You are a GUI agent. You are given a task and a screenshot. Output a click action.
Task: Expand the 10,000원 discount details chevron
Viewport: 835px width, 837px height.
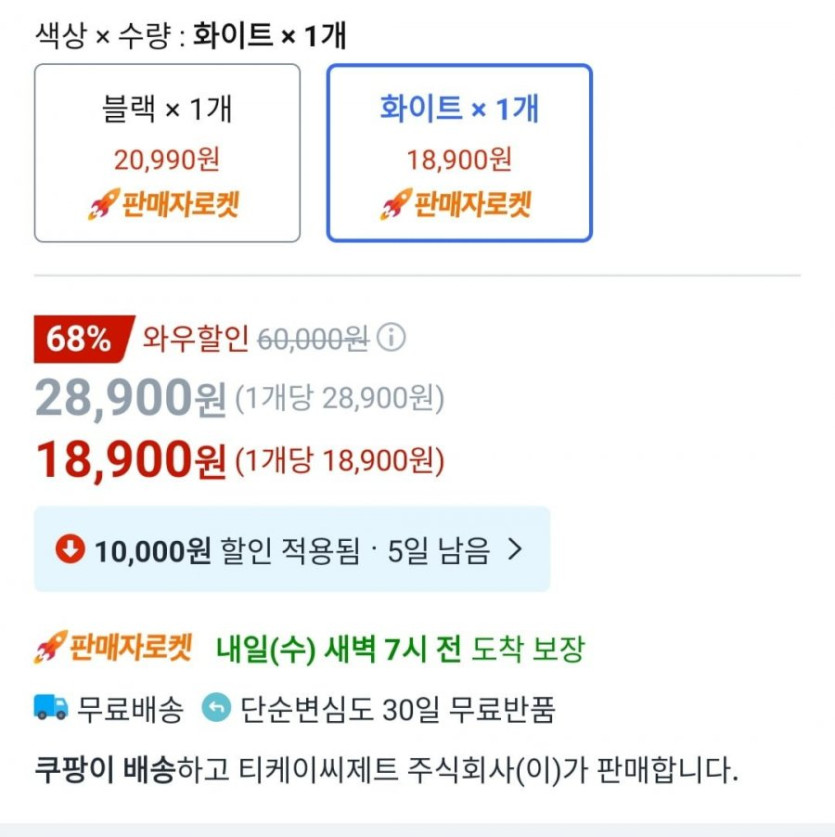coord(515,549)
